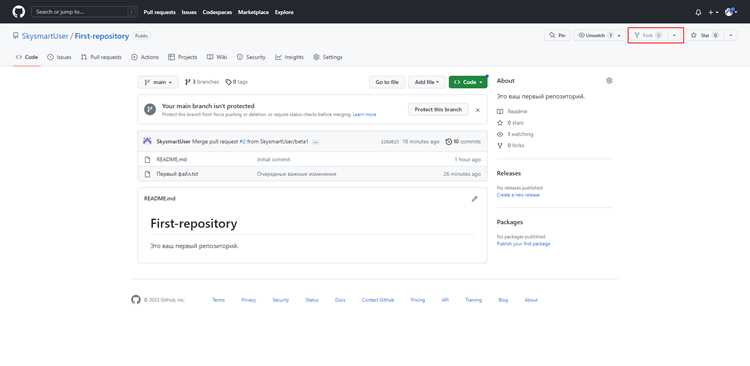Open the Contact GitHub footer link
The image size is (750, 366).
[x=378, y=300]
